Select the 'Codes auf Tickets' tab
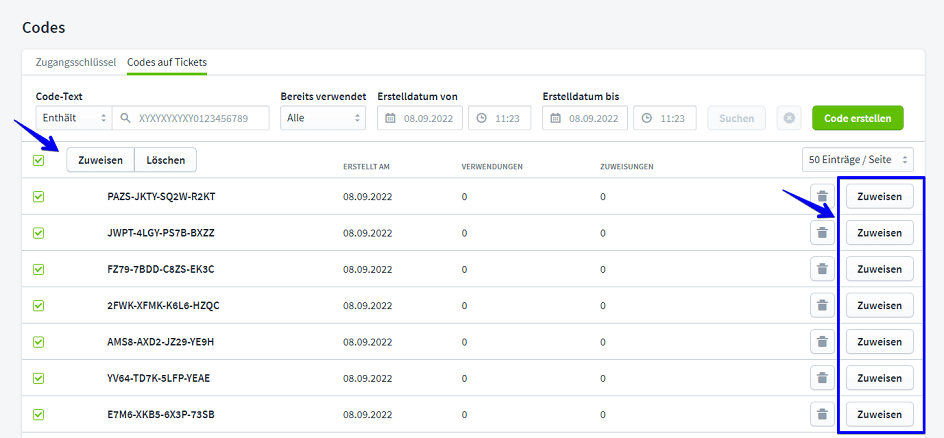 pos(166,62)
